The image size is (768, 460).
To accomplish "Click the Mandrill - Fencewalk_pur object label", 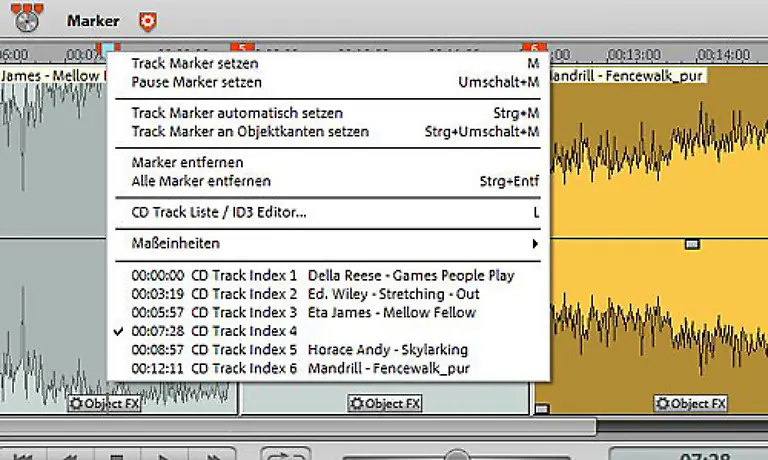I will pyautogui.click(x=628, y=76).
